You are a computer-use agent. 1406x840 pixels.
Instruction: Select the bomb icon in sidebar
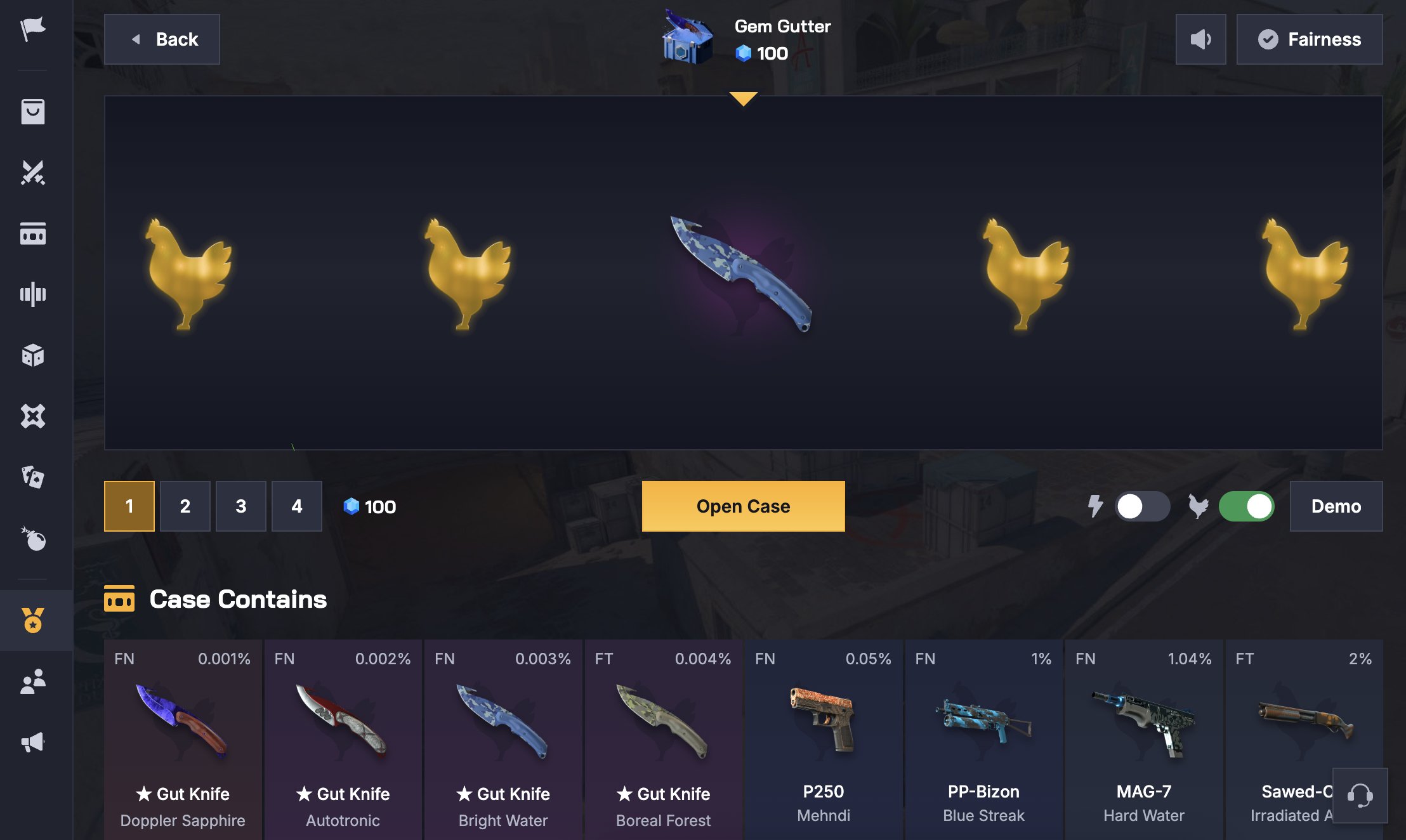point(32,538)
